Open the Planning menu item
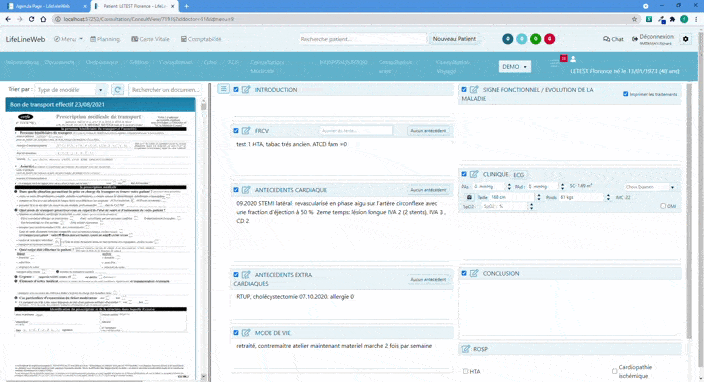Screen dimensions: 704x382 point(105,39)
